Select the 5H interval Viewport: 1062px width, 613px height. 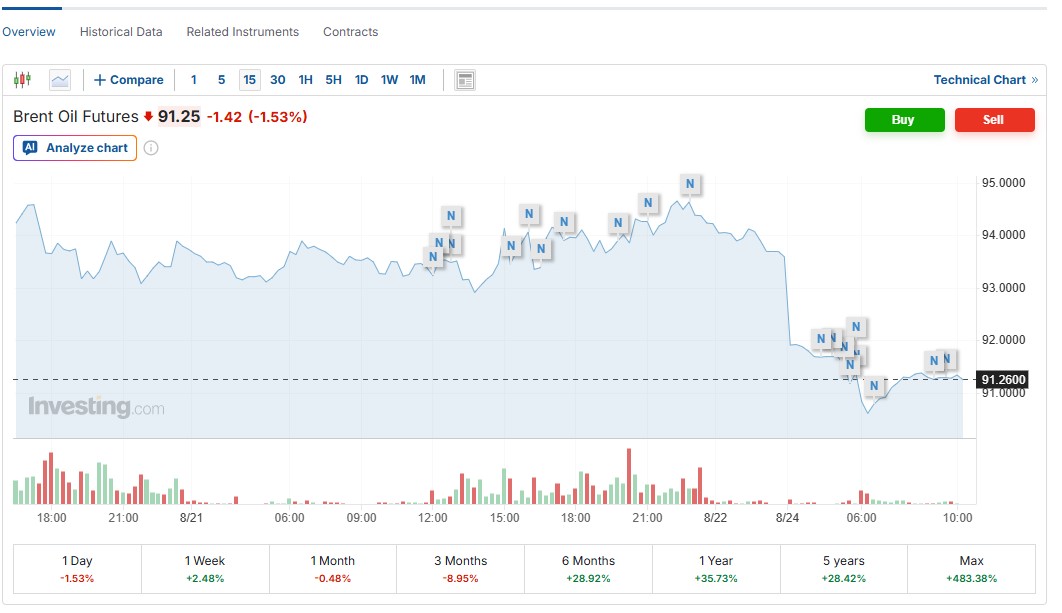click(333, 80)
